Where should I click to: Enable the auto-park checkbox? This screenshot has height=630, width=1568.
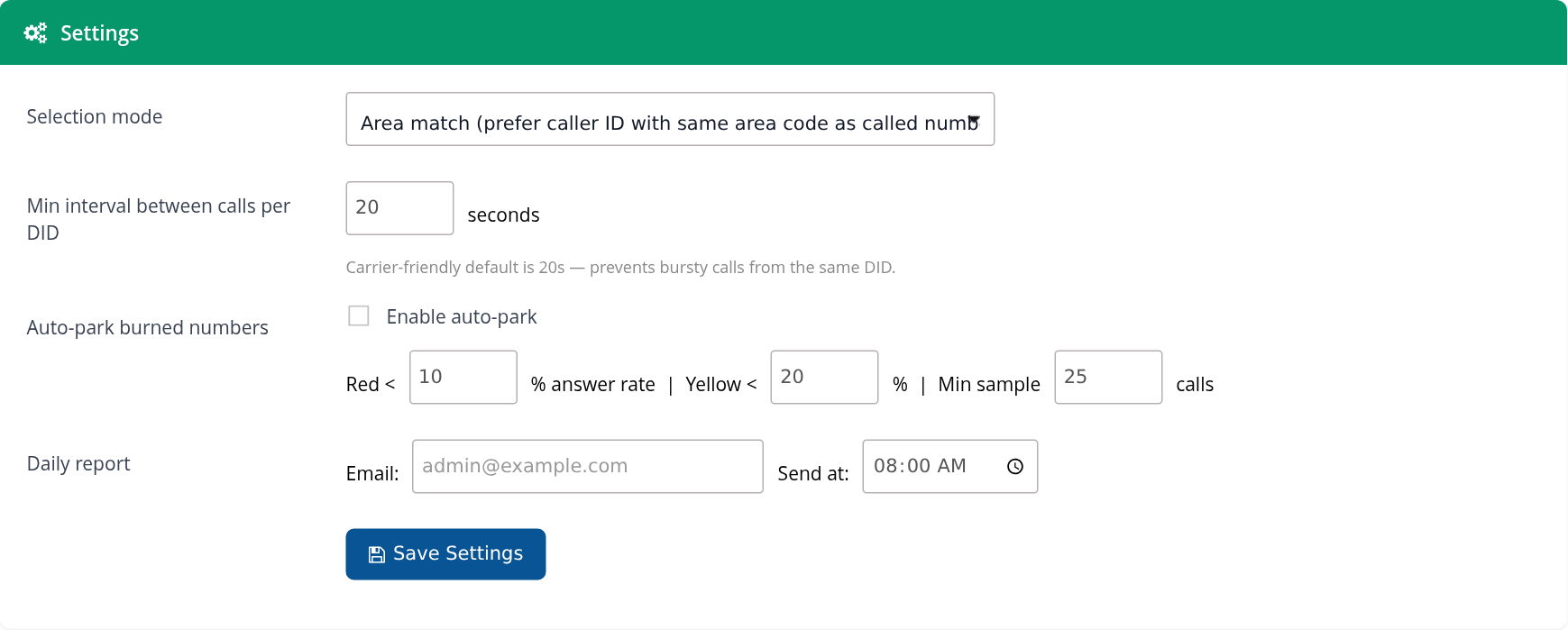pos(359,315)
